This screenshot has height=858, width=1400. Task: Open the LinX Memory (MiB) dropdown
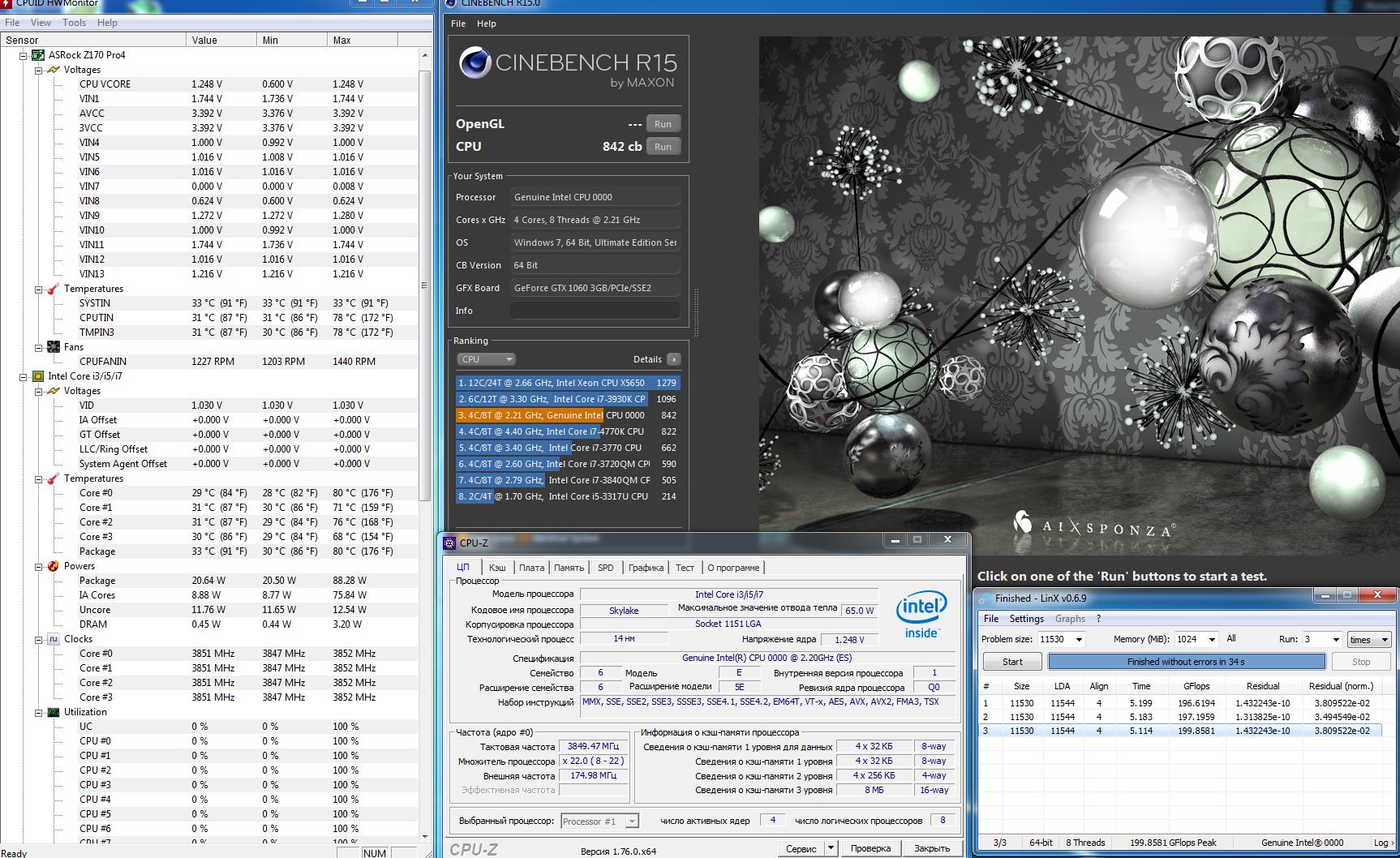1212,639
